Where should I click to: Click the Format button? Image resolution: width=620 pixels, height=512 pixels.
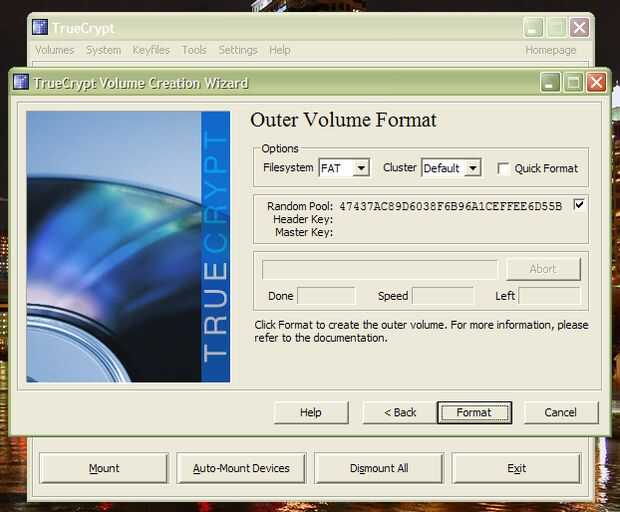(x=474, y=412)
